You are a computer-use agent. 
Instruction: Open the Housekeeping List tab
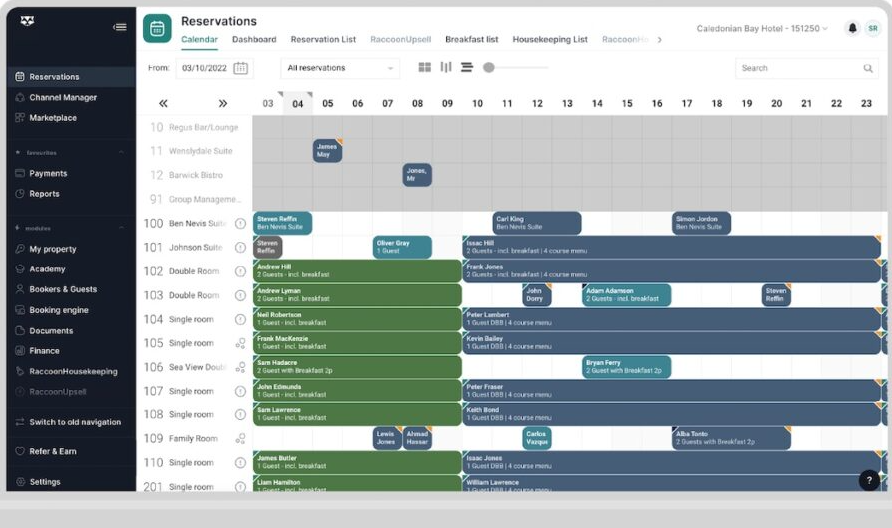(550, 39)
